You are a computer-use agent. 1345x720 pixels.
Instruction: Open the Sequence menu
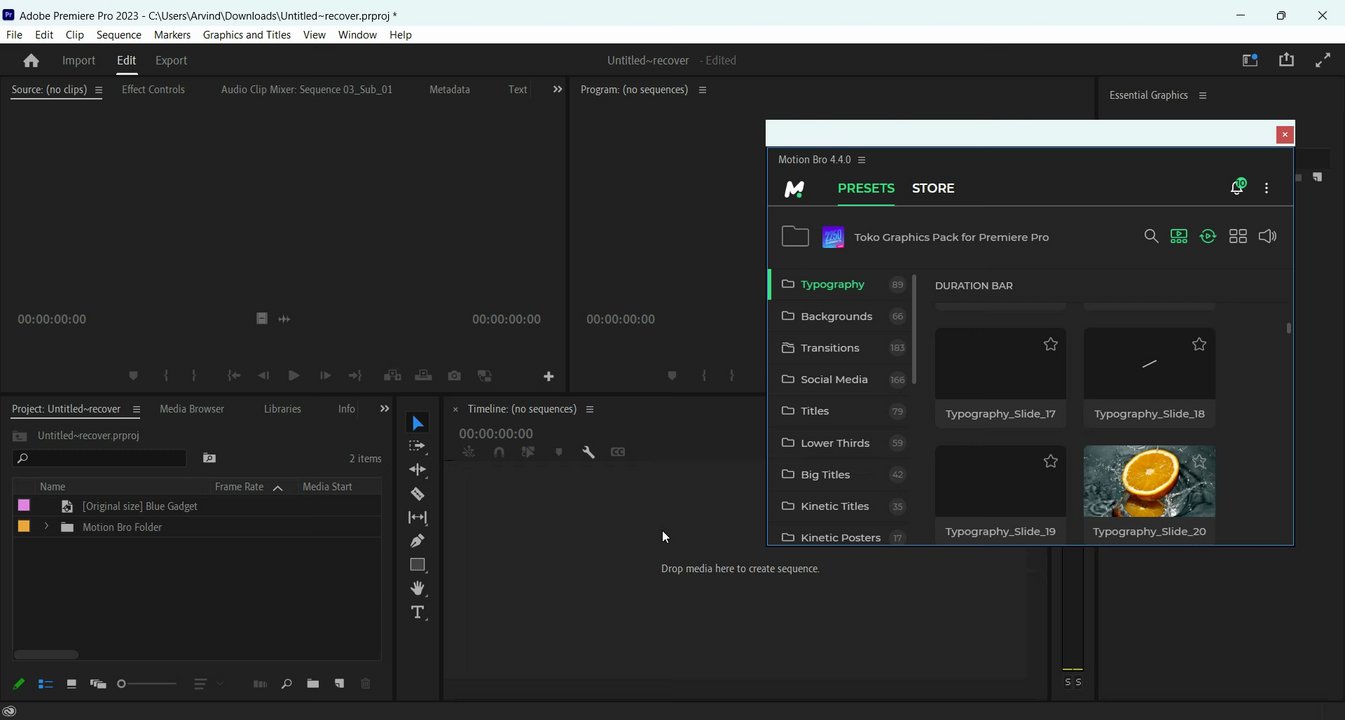pyautogui.click(x=118, y=35)
